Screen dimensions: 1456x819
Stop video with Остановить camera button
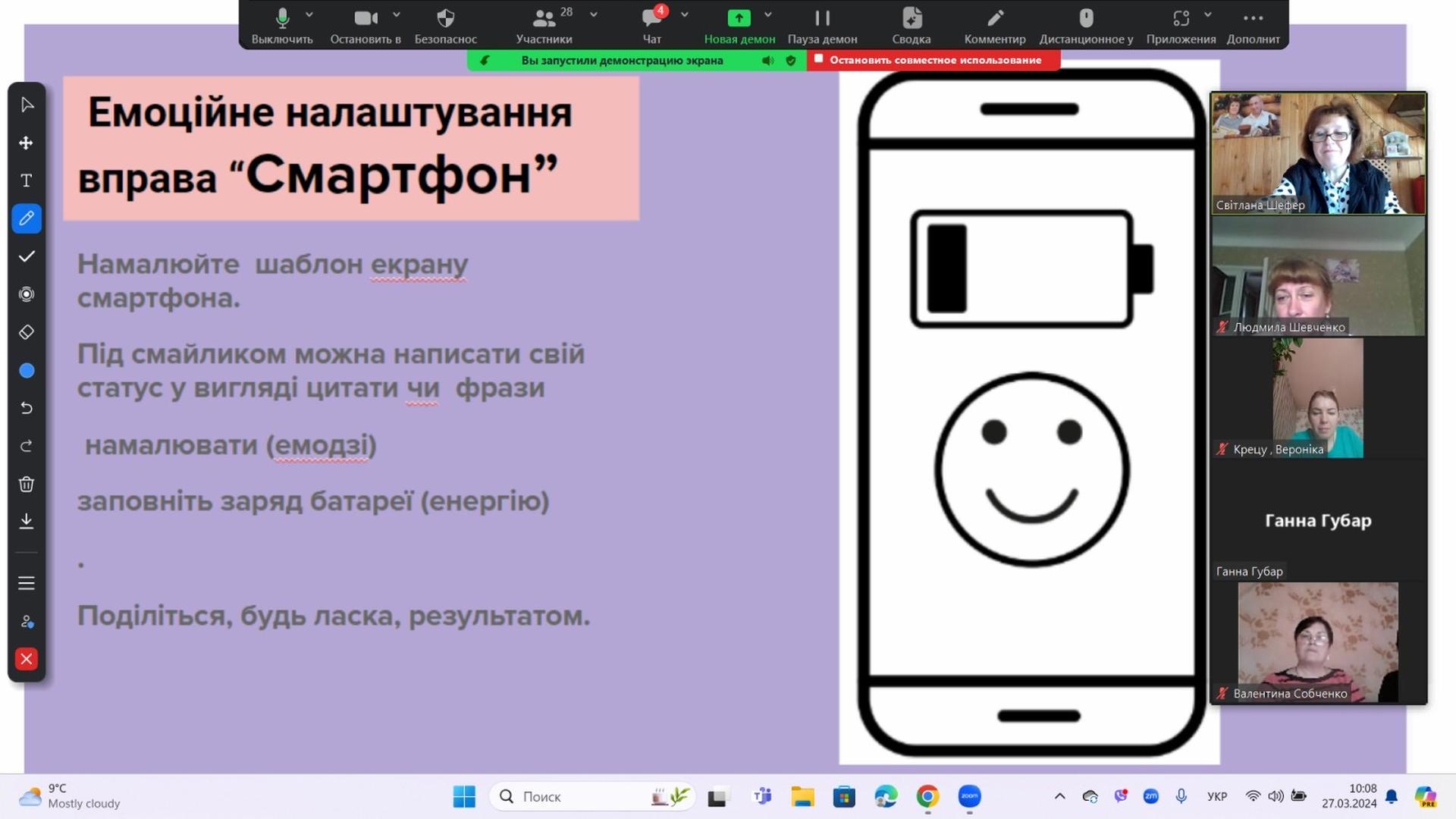[366, 24]
